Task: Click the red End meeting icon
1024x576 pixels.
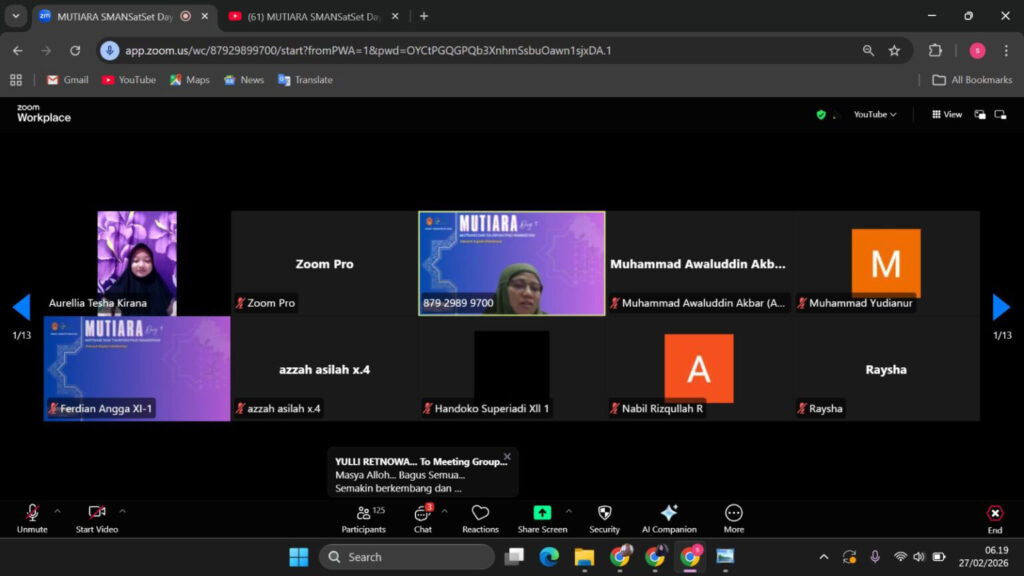Action: click(994, 513)
